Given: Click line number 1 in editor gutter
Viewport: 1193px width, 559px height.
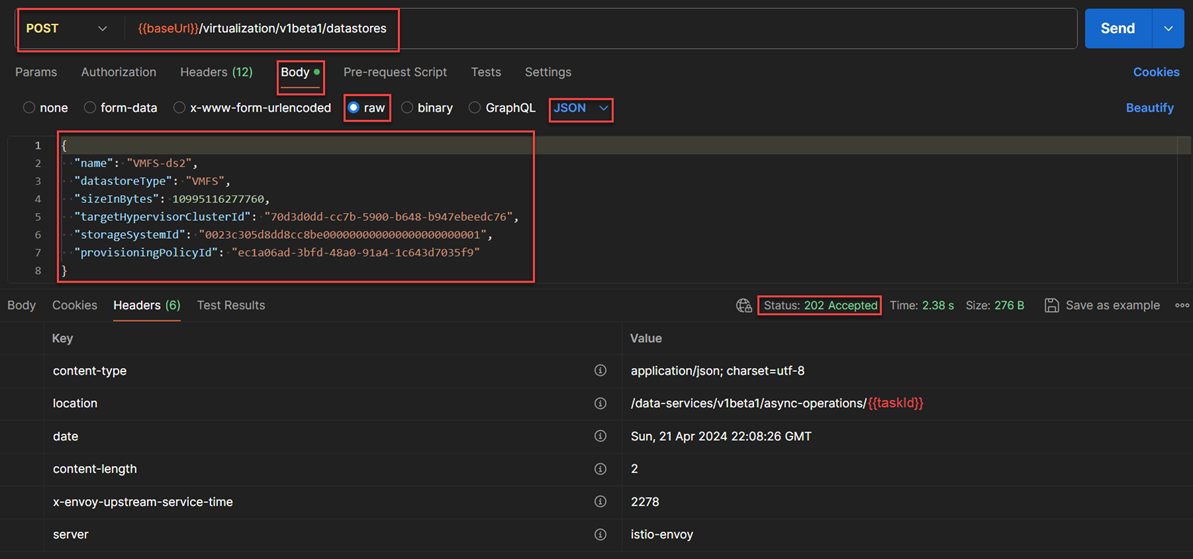Looking at the screenshot, I should 37,145.
